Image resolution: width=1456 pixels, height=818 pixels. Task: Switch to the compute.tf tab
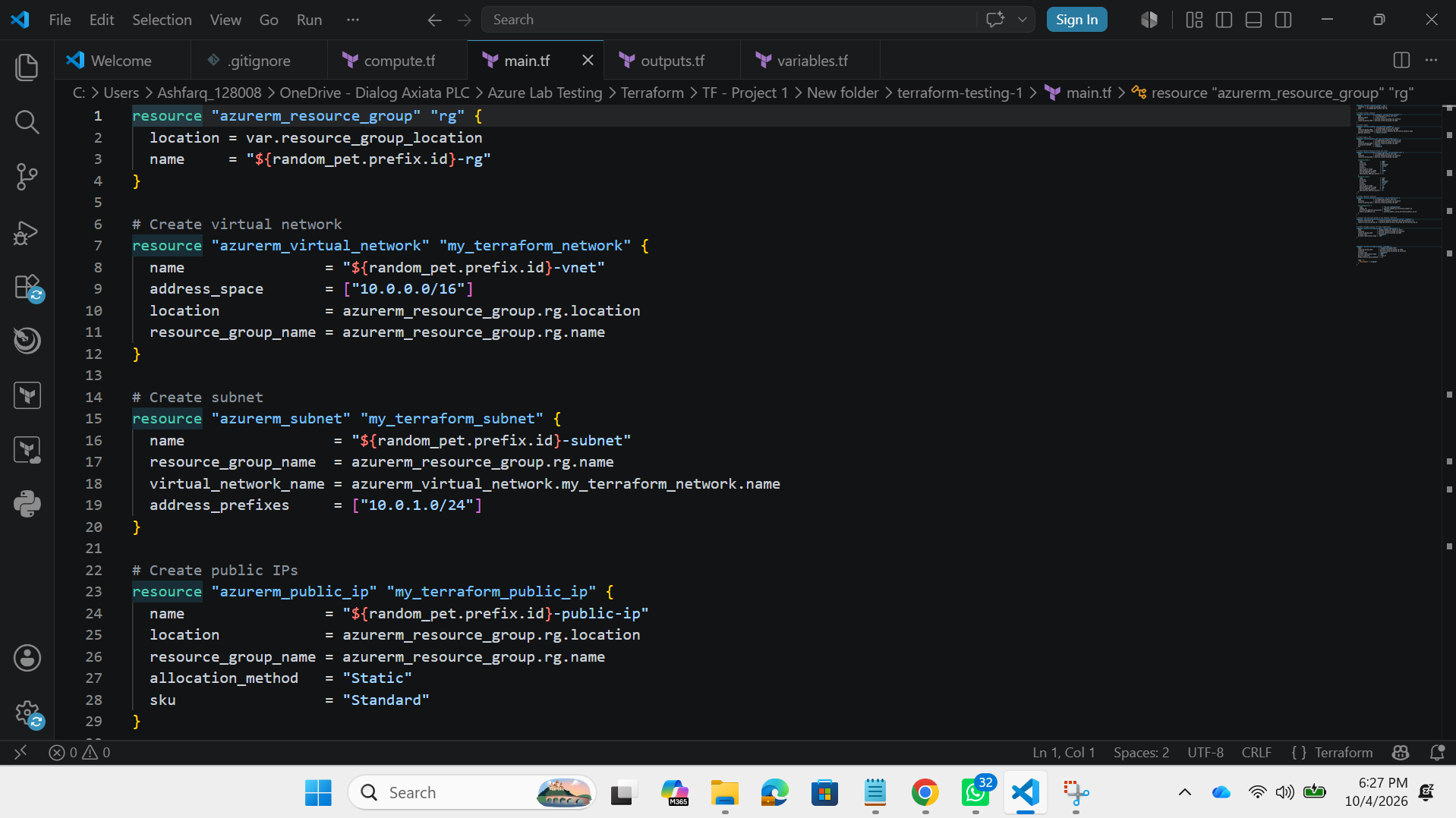click(x=399, y=60)
